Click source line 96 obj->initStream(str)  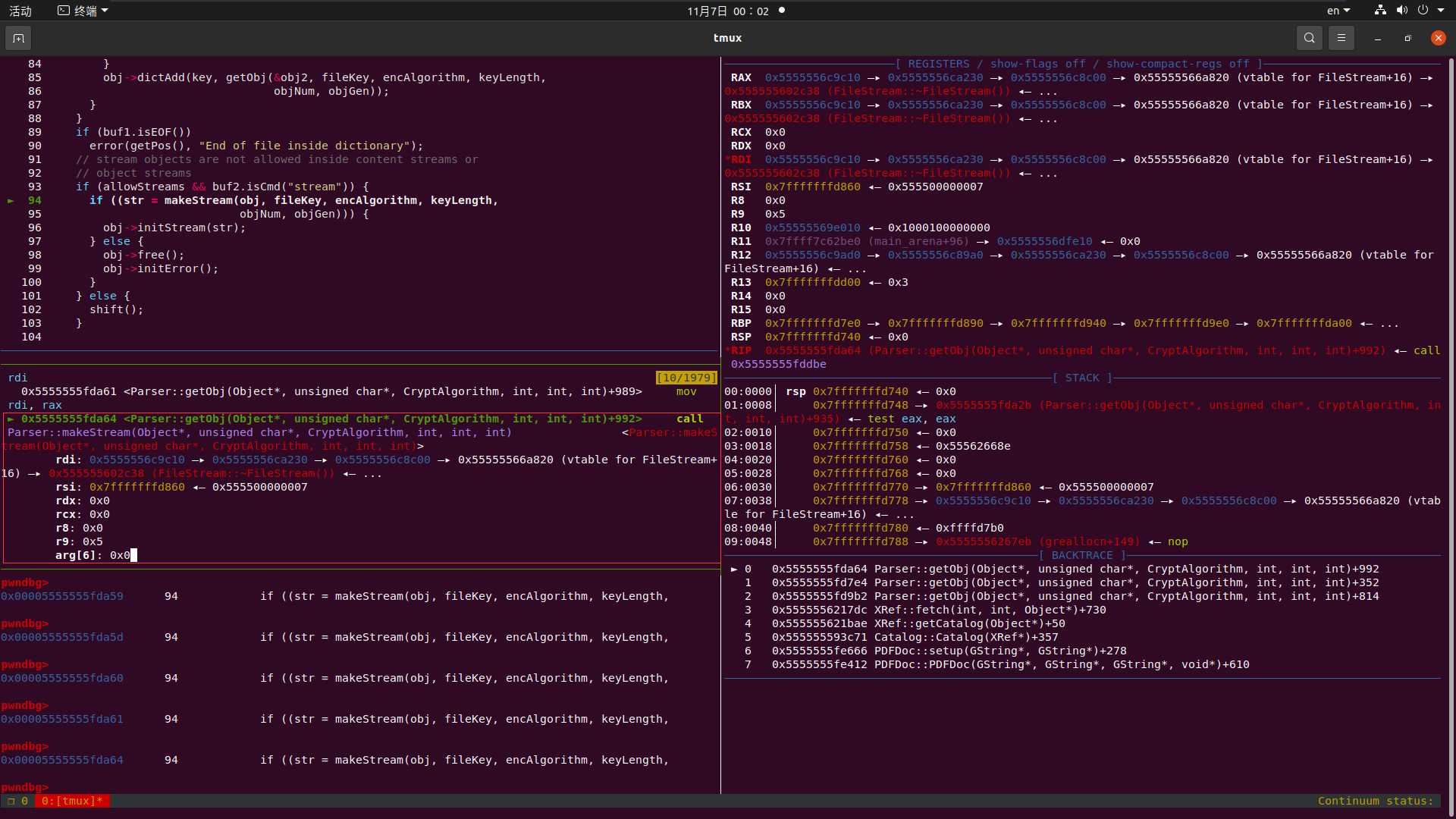[x=174, y=227]
